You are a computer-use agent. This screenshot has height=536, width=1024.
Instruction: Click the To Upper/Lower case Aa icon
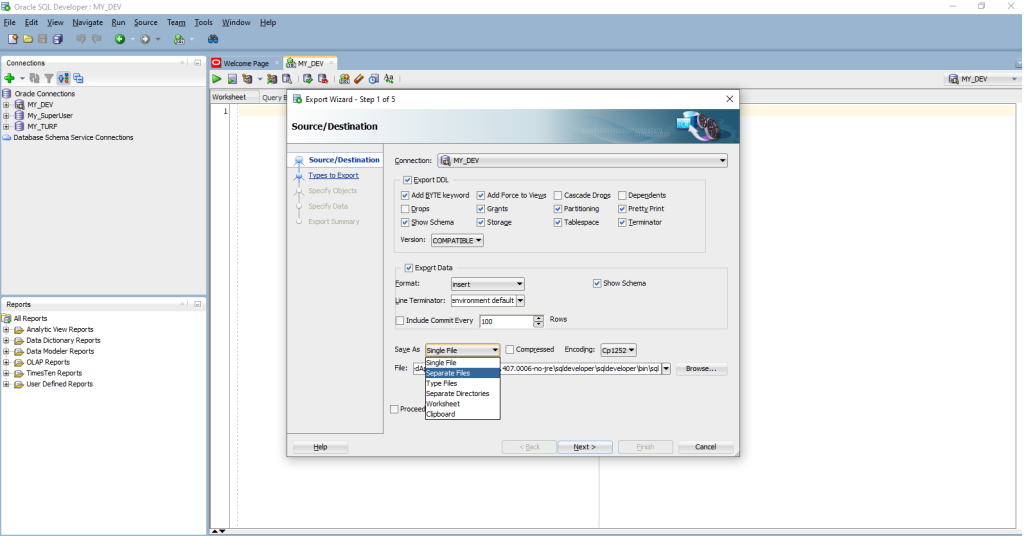click(389, 79)
